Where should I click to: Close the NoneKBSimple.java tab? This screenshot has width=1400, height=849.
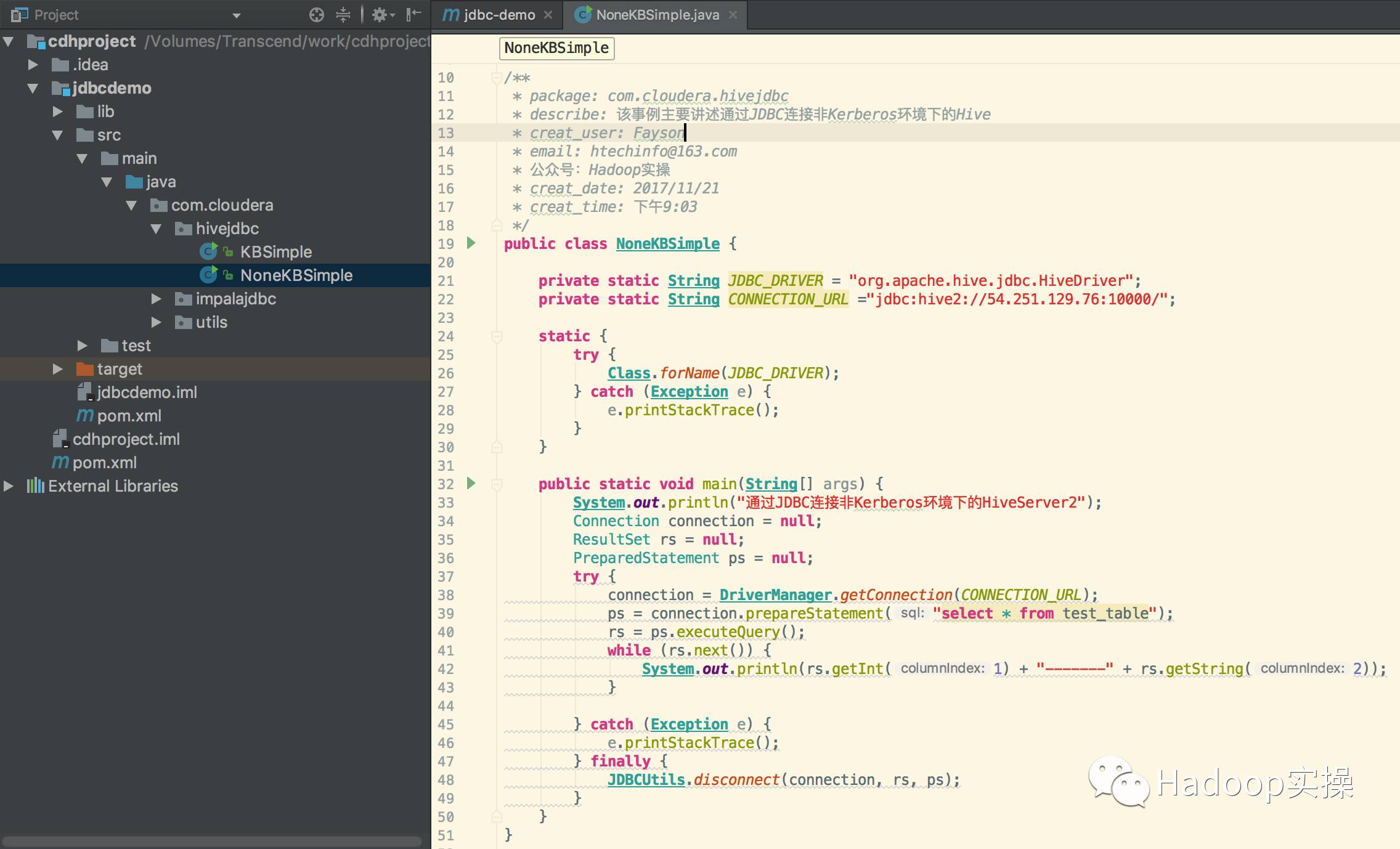click(x=733, y=15)
